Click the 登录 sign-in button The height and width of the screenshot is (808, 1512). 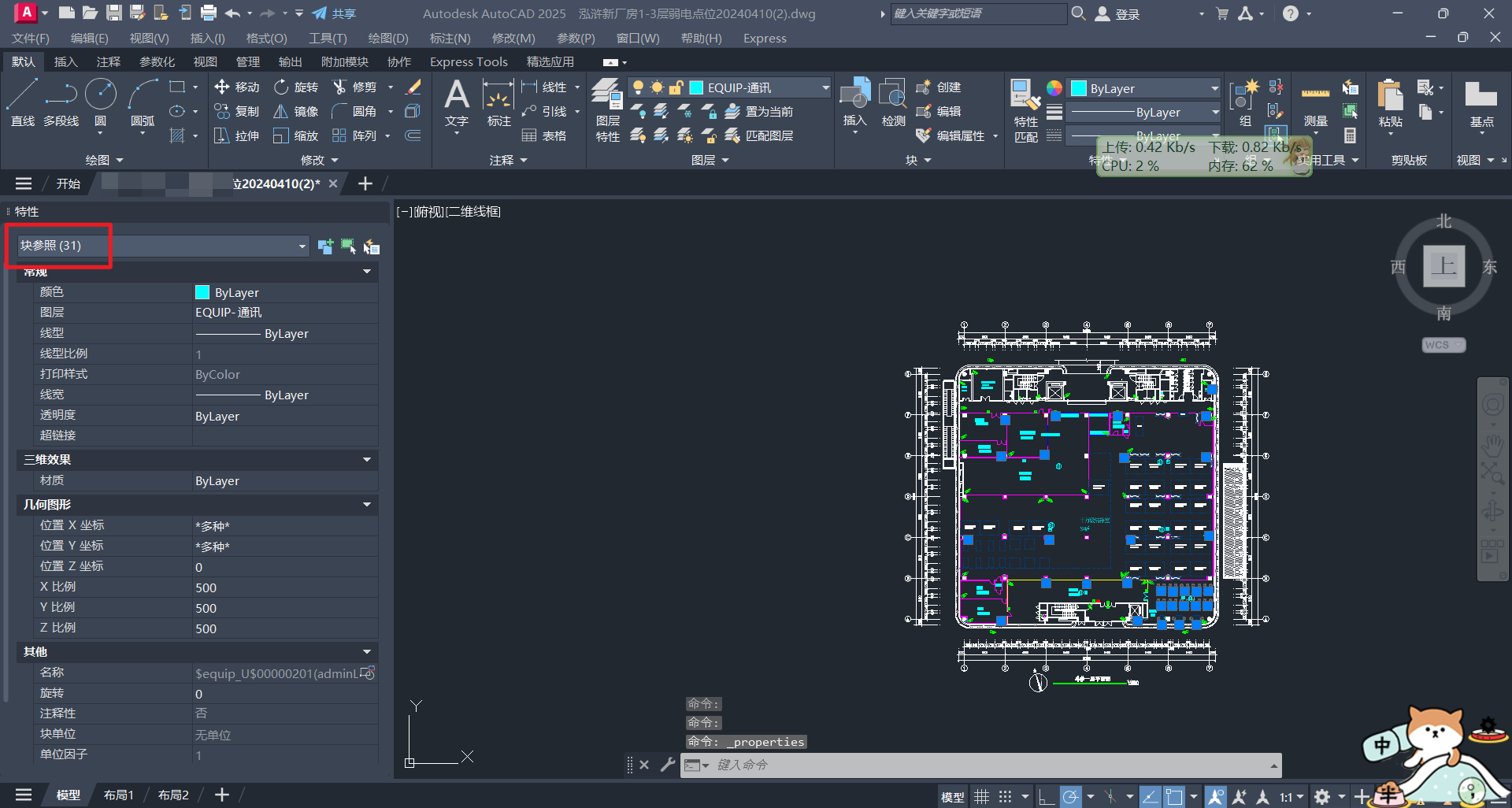(x=1117, y=13)
